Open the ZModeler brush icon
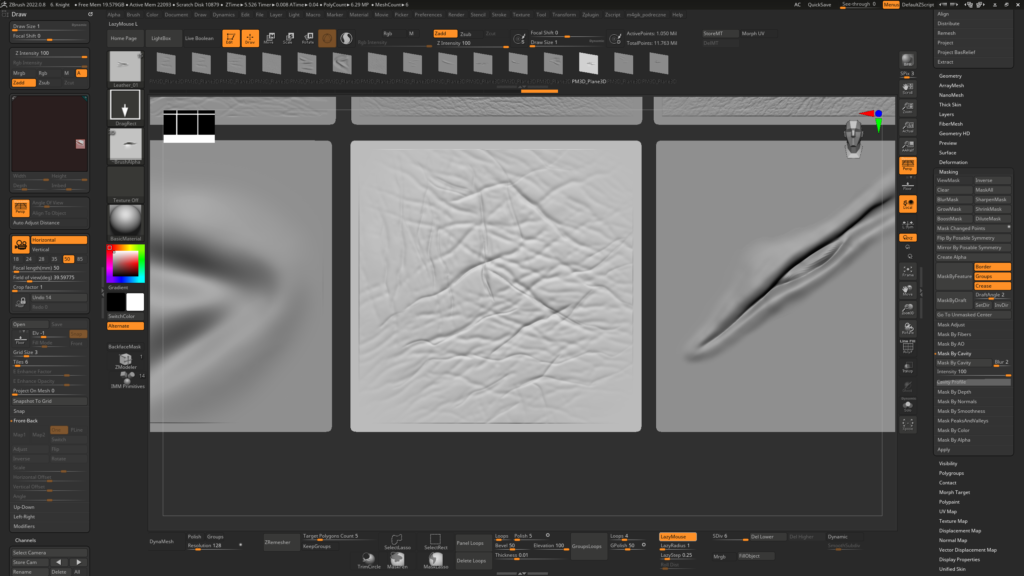The width and height of the screenshot is (1024, 576). pos(125,360)
